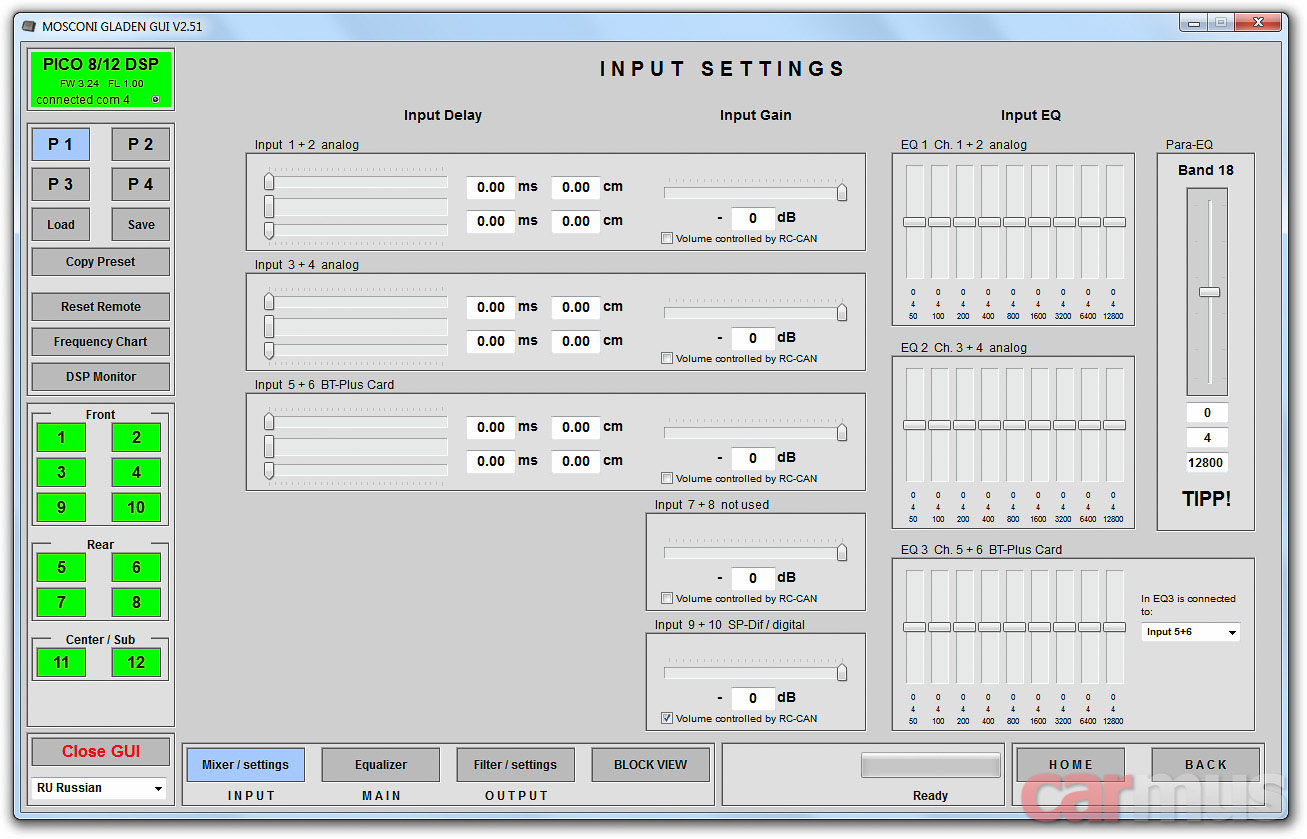Click EQ 2 800 Hz band slider
Screen dimensions: 1307x839
pos(1014,425)
